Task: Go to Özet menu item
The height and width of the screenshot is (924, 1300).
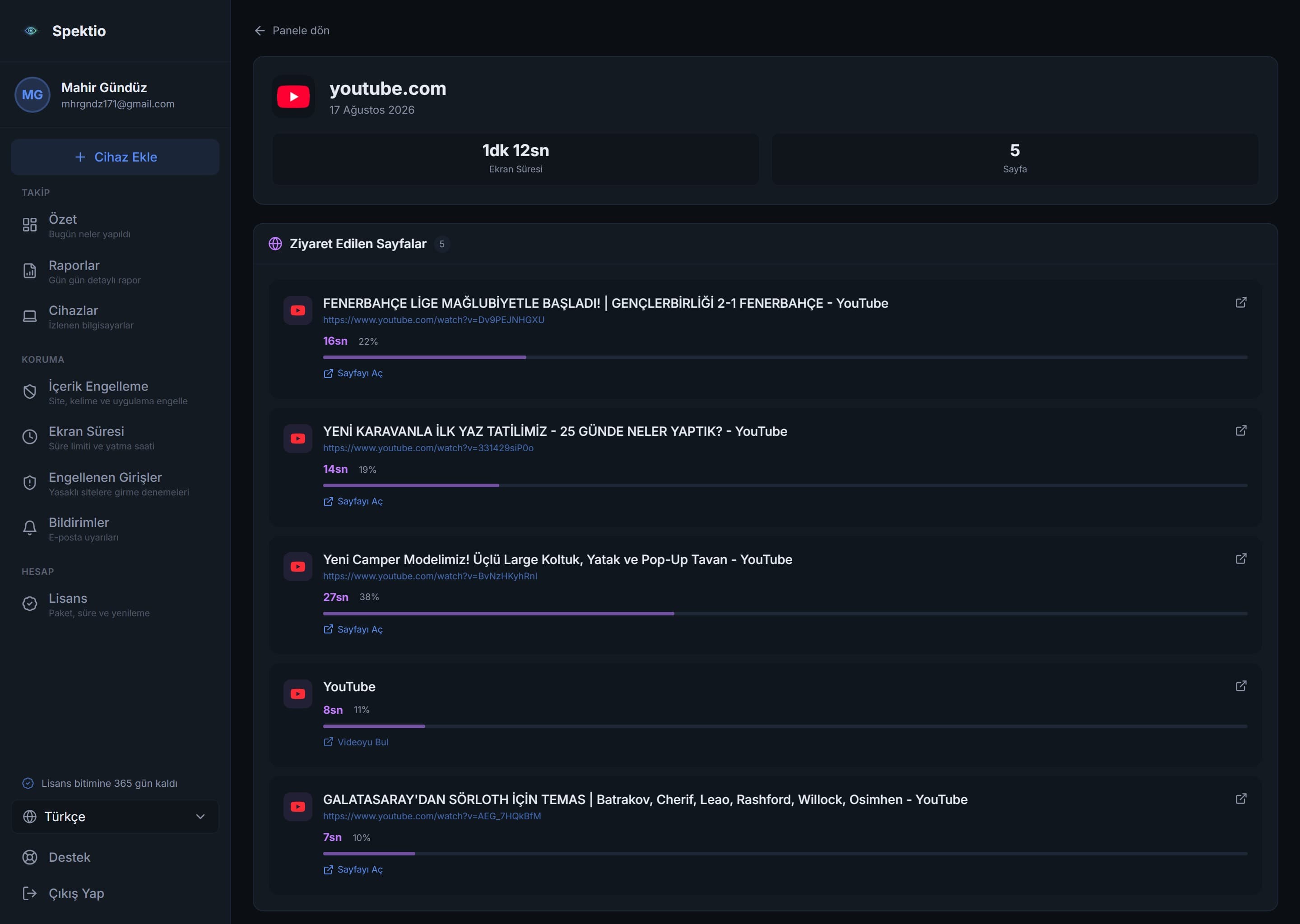Action: [x=115, y=226]
